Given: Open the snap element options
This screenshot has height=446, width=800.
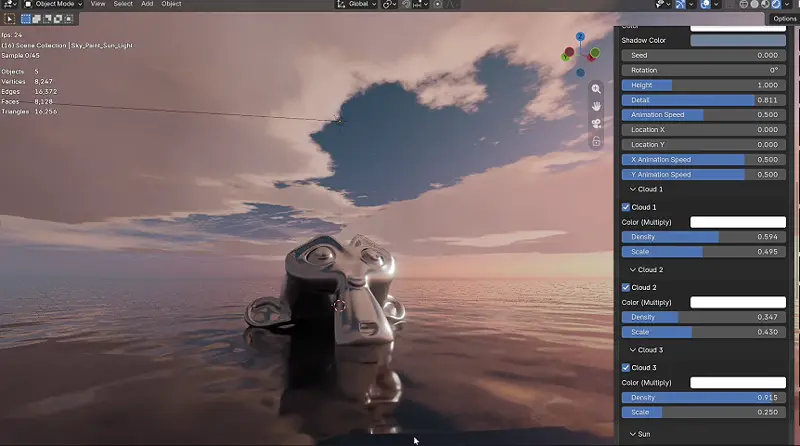Looking at the screenshot, I should tap(420, 4).
